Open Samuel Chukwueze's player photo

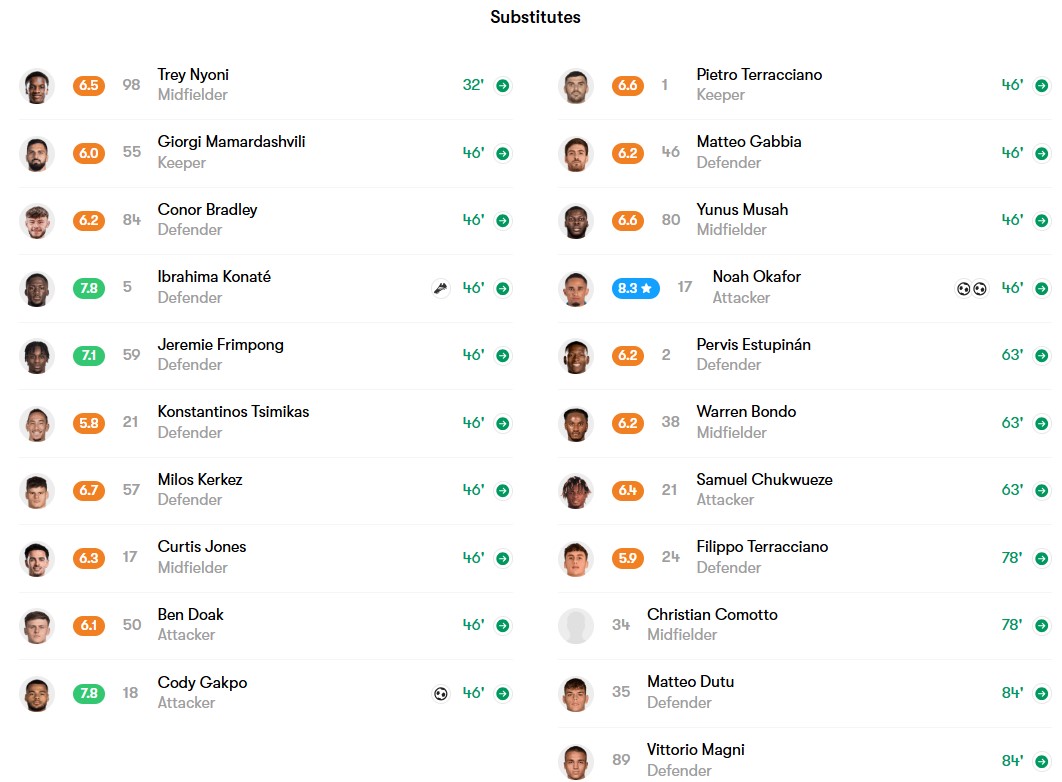576,491
